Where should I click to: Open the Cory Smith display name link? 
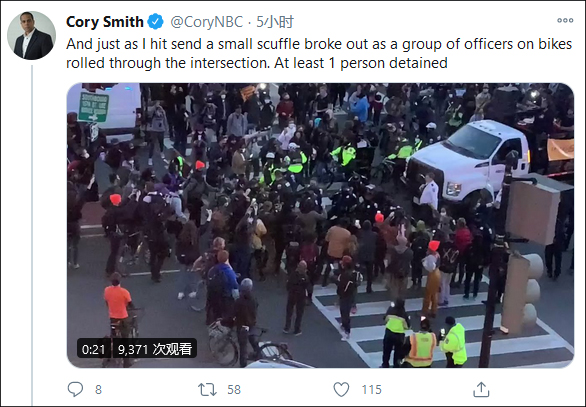tap(105, 22)
